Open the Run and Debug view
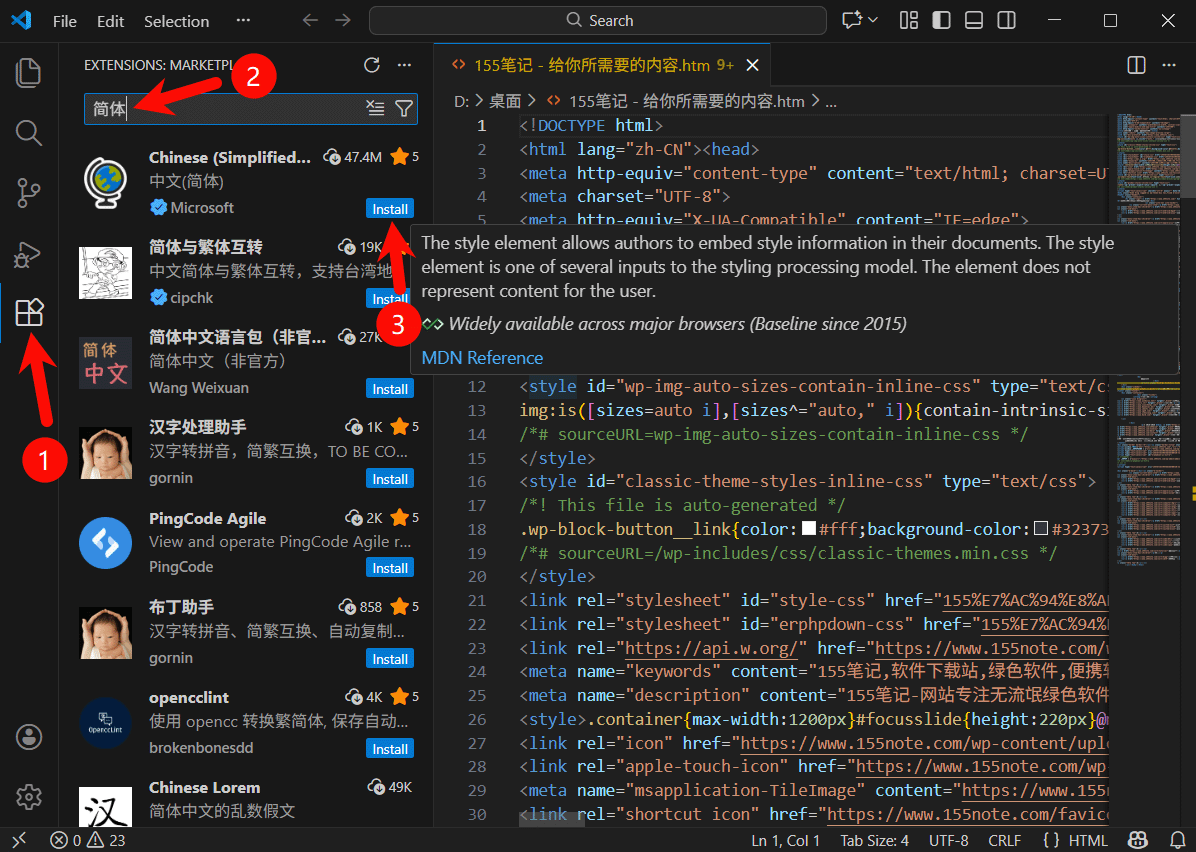1196x852 pixels. coord(29,254)
